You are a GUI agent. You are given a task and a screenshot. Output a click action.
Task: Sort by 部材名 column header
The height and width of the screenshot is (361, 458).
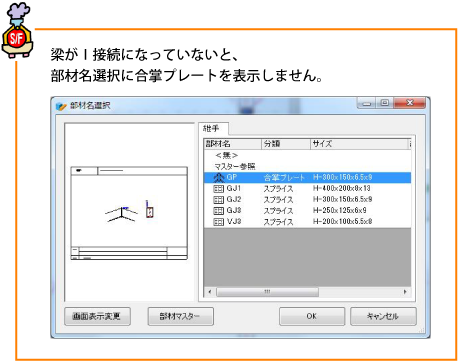pos(232,144)
